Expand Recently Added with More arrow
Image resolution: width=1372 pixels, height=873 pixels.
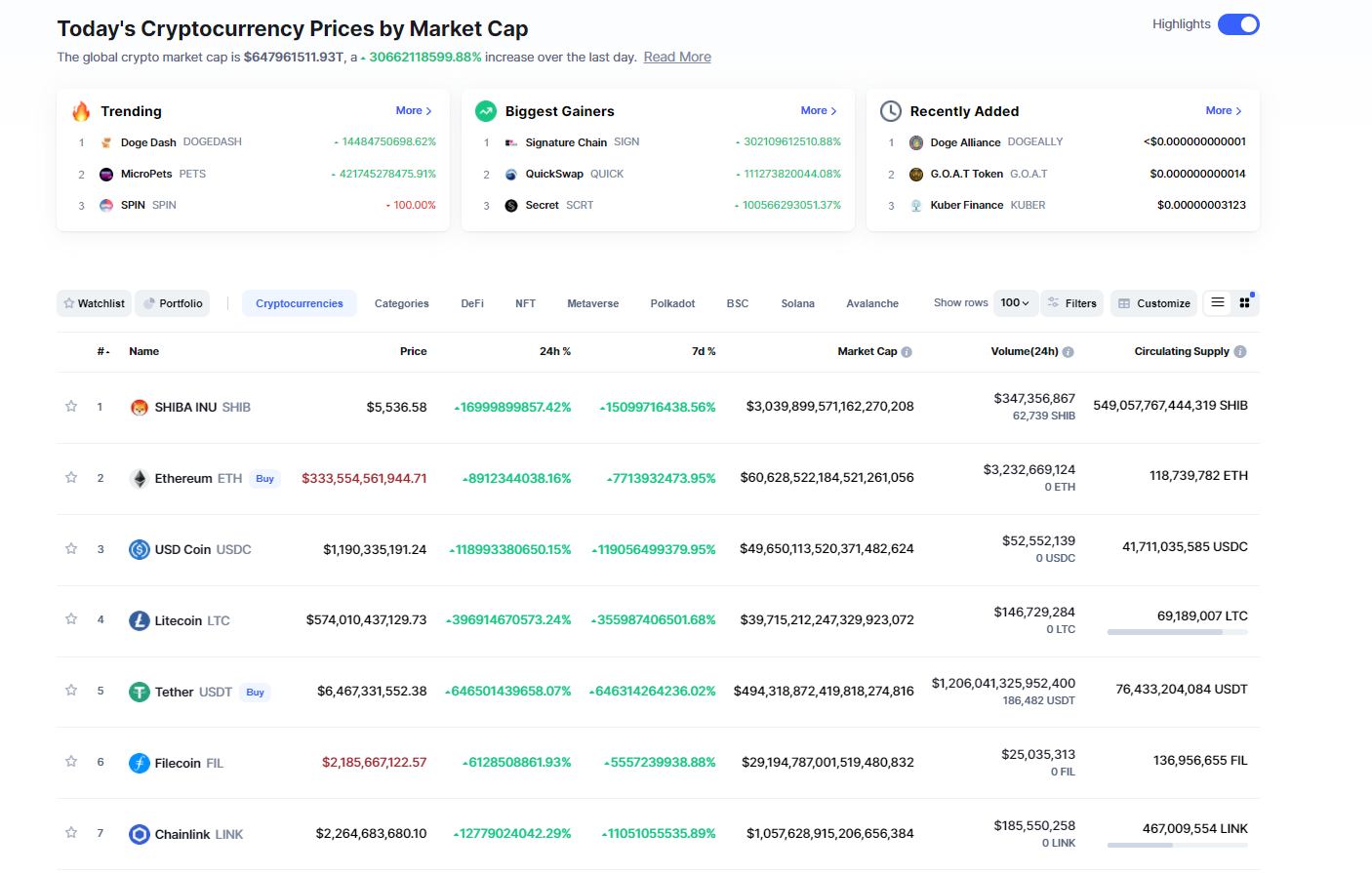pyautogui.click(x=1224, y=111)
